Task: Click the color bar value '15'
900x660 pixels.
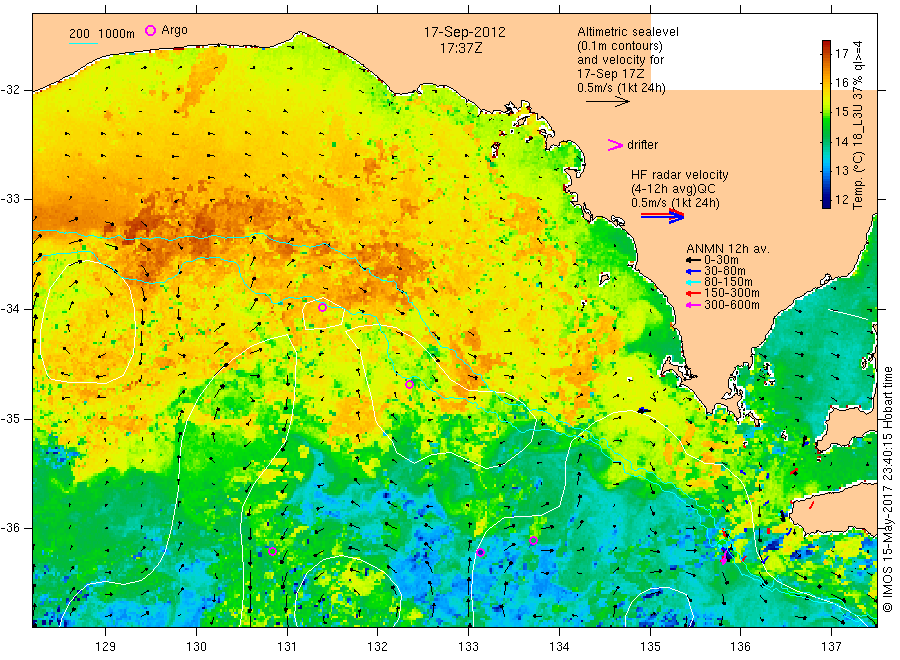Action: coord(841,112)
